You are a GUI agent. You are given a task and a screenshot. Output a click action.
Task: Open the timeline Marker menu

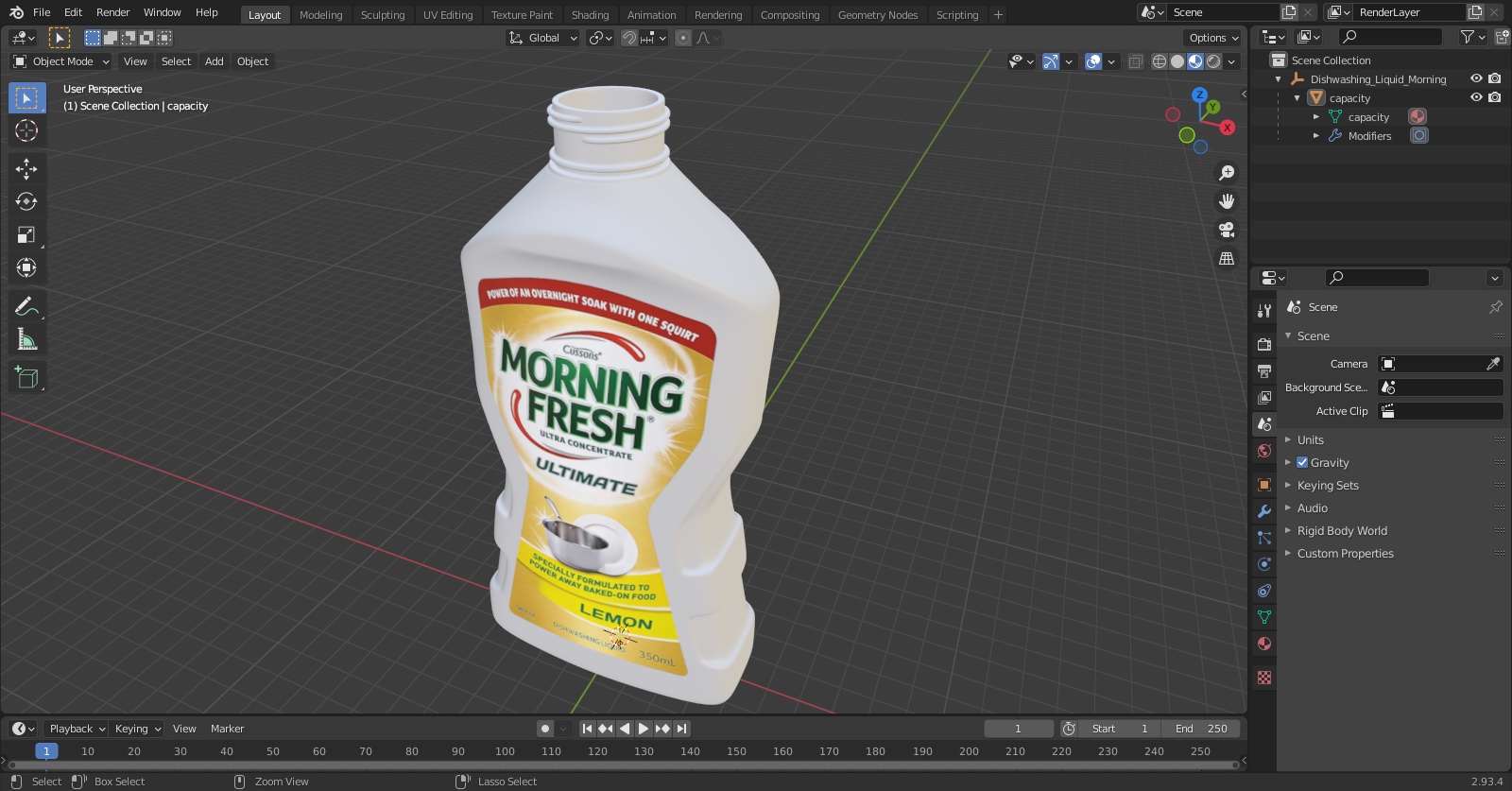227,729
